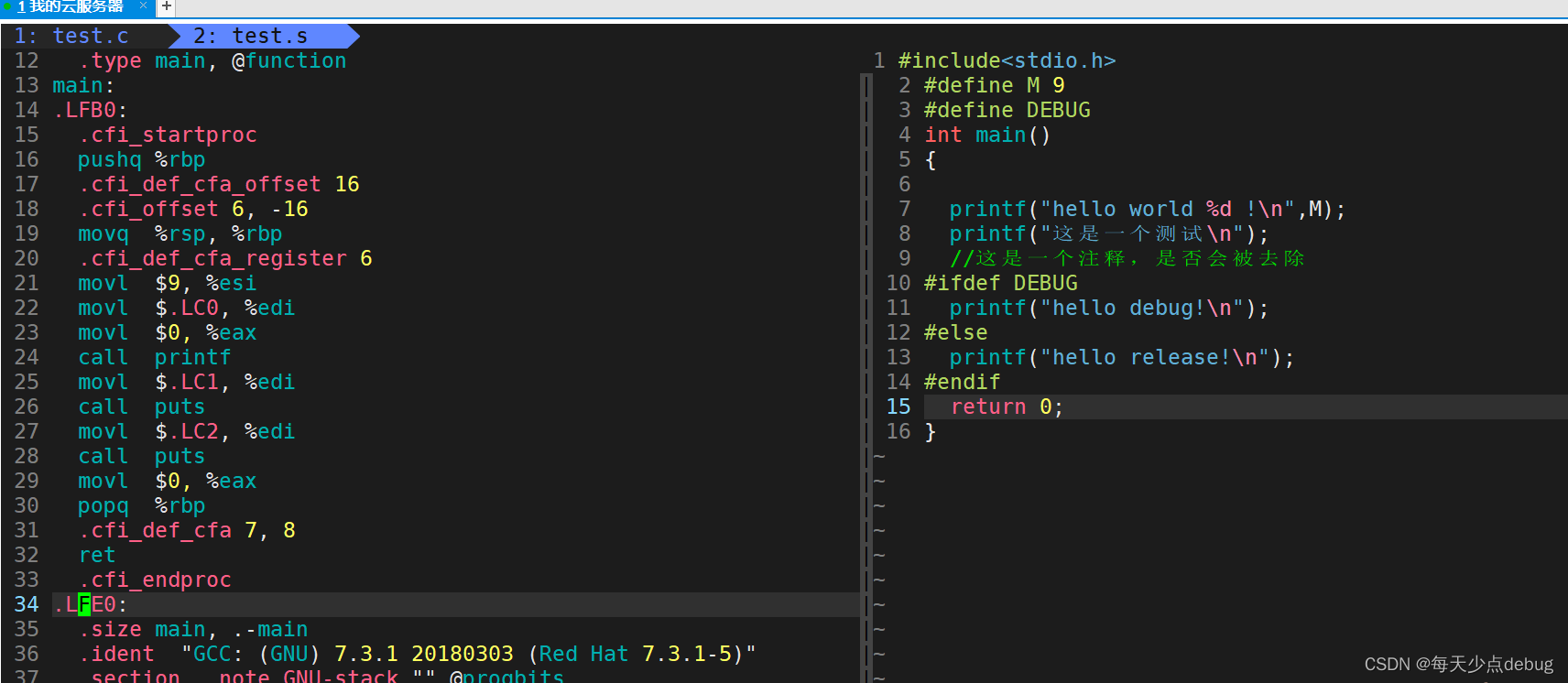The image size is (1568, 683).
Task: Switch to the test.c buffer tab
Action: (90, 36)
